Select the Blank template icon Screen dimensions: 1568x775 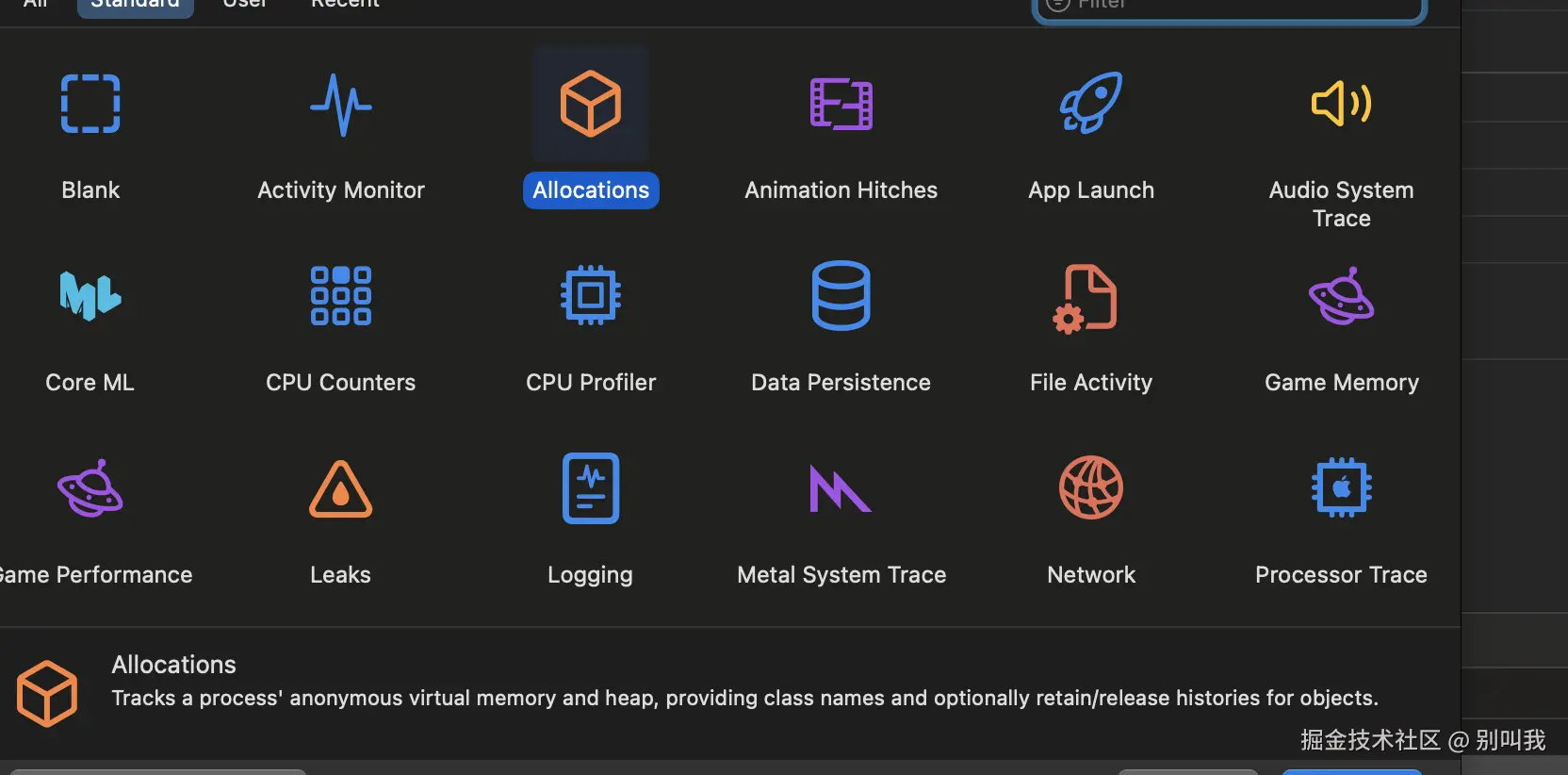(90, 104)
